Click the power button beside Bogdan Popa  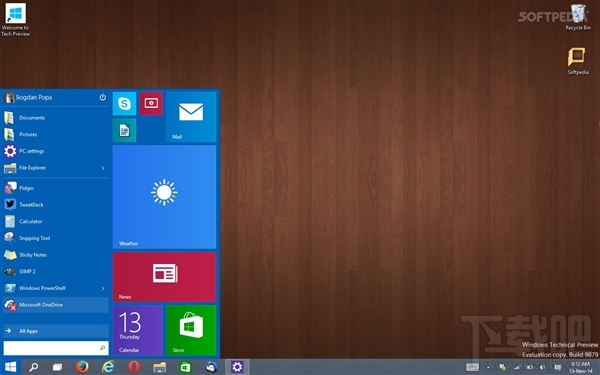point(103,97)
